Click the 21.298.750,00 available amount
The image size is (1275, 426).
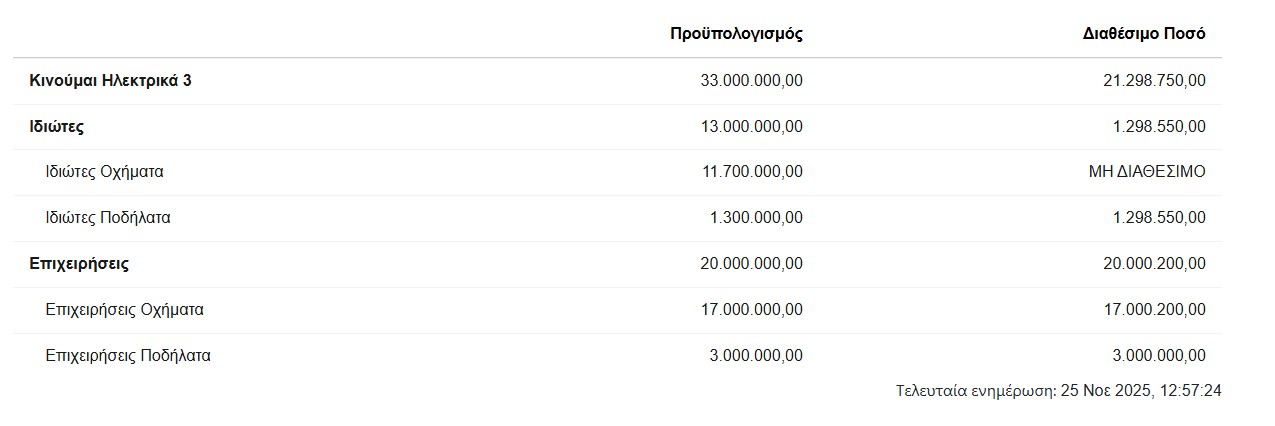(1154, 81)
